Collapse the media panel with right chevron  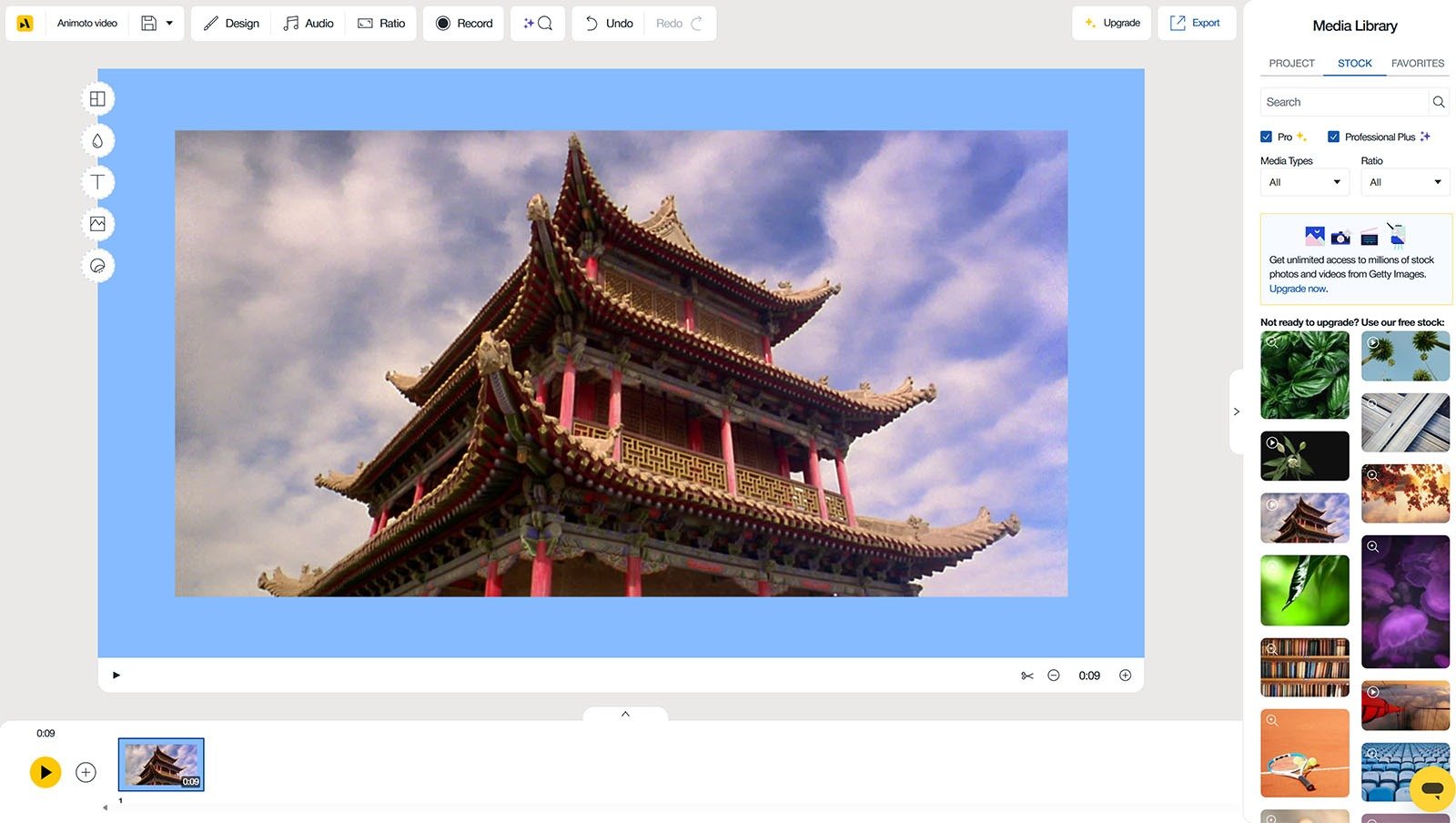1237,411
